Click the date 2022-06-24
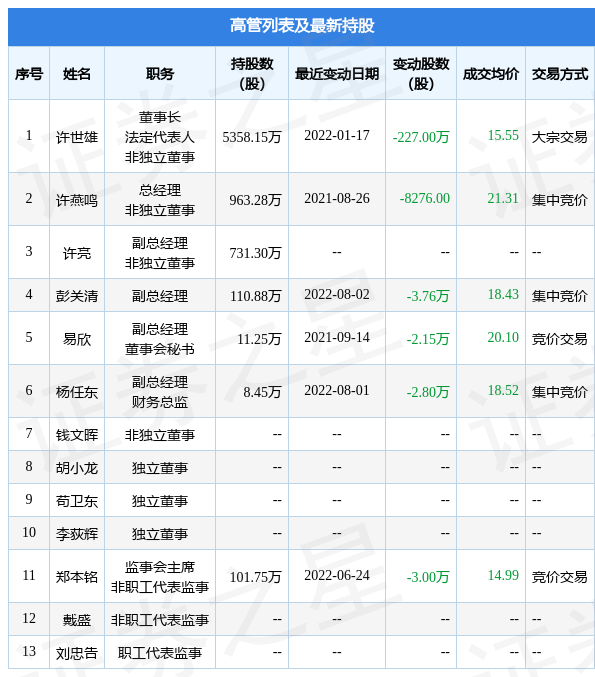This screenshot has height=677, width=595. click(x=337, y=576)
